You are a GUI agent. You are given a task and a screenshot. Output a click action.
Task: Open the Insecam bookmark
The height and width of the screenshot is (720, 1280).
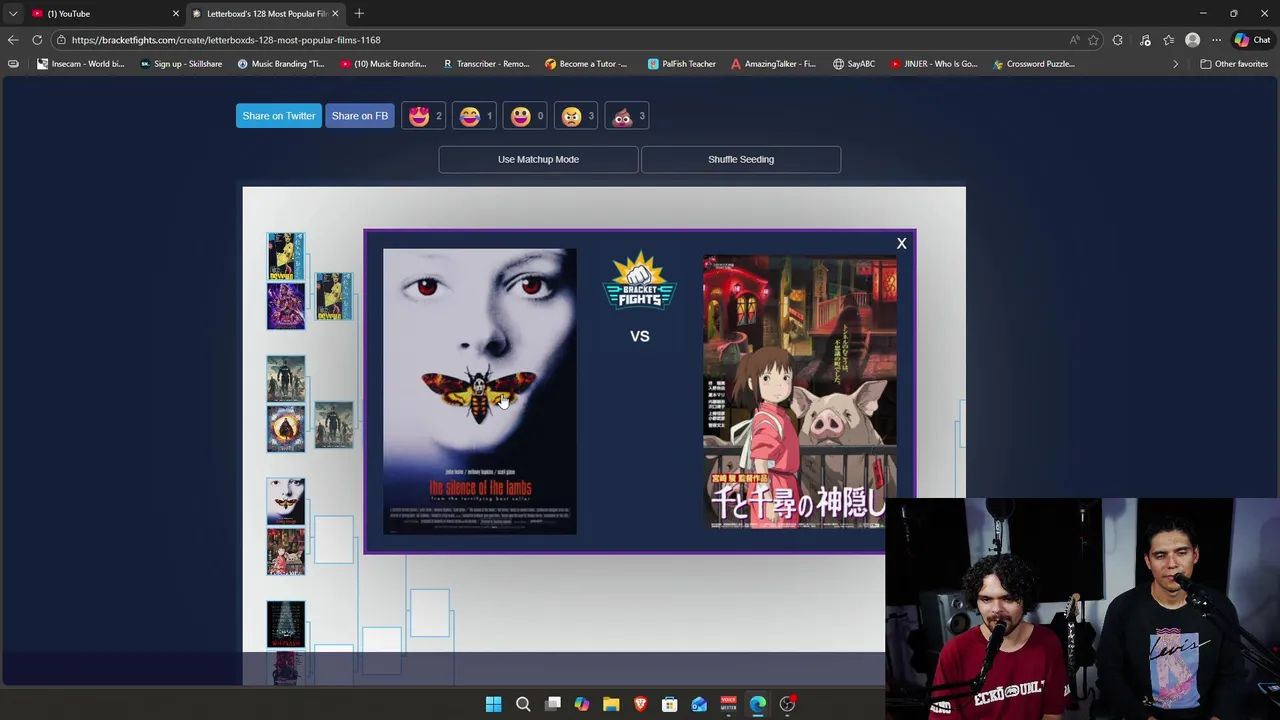(81, 64)
